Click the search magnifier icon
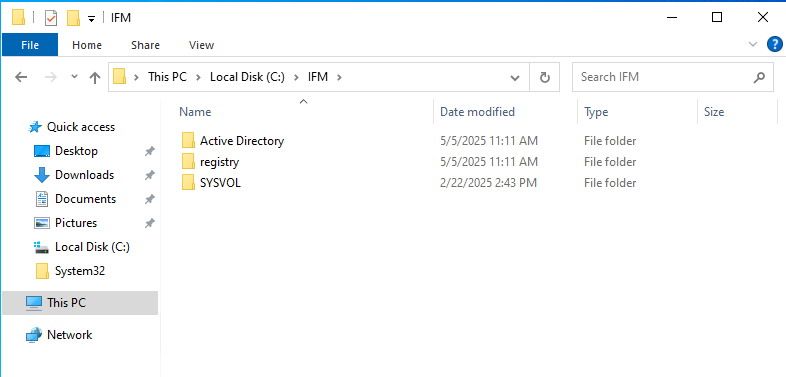 coord(759,77)
